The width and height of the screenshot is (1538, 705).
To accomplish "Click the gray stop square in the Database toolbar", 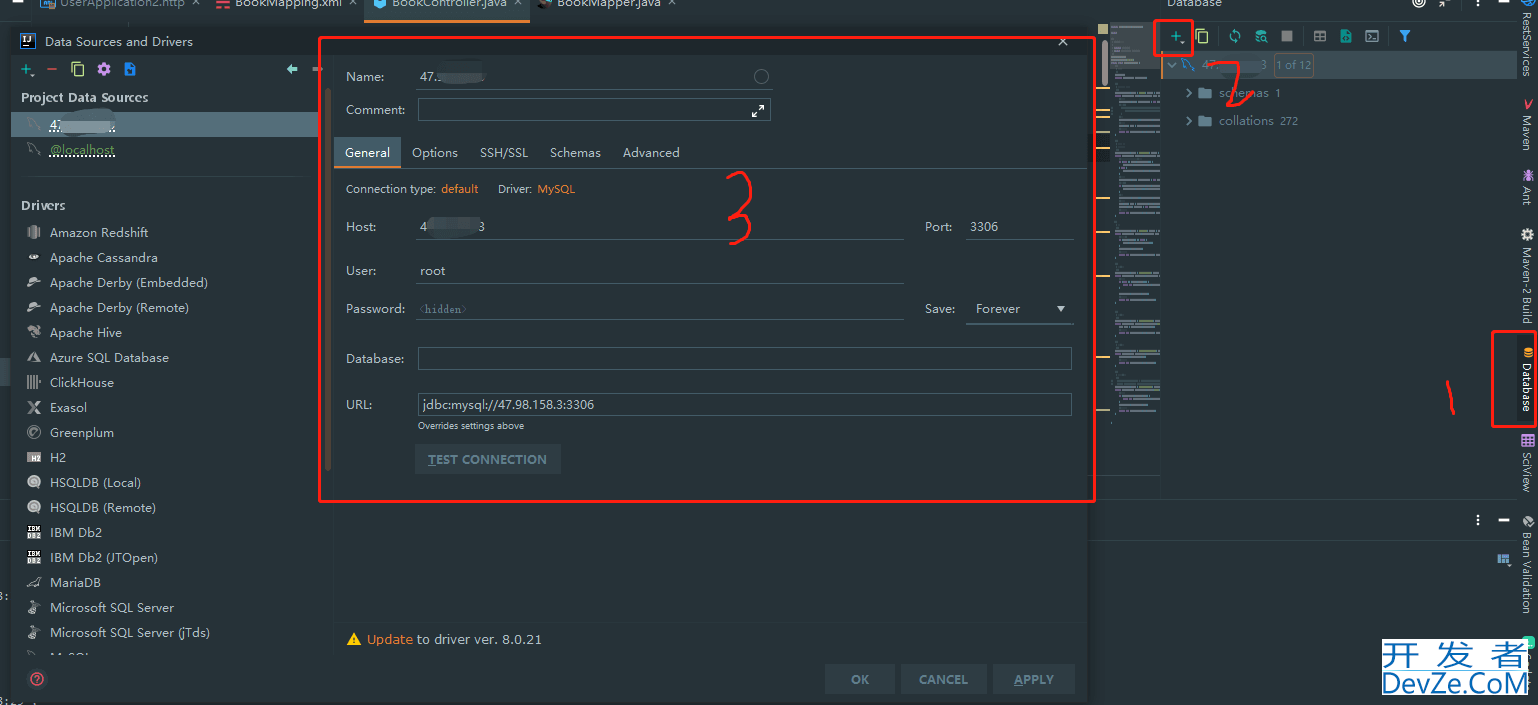I will [x=1287, y=36].
